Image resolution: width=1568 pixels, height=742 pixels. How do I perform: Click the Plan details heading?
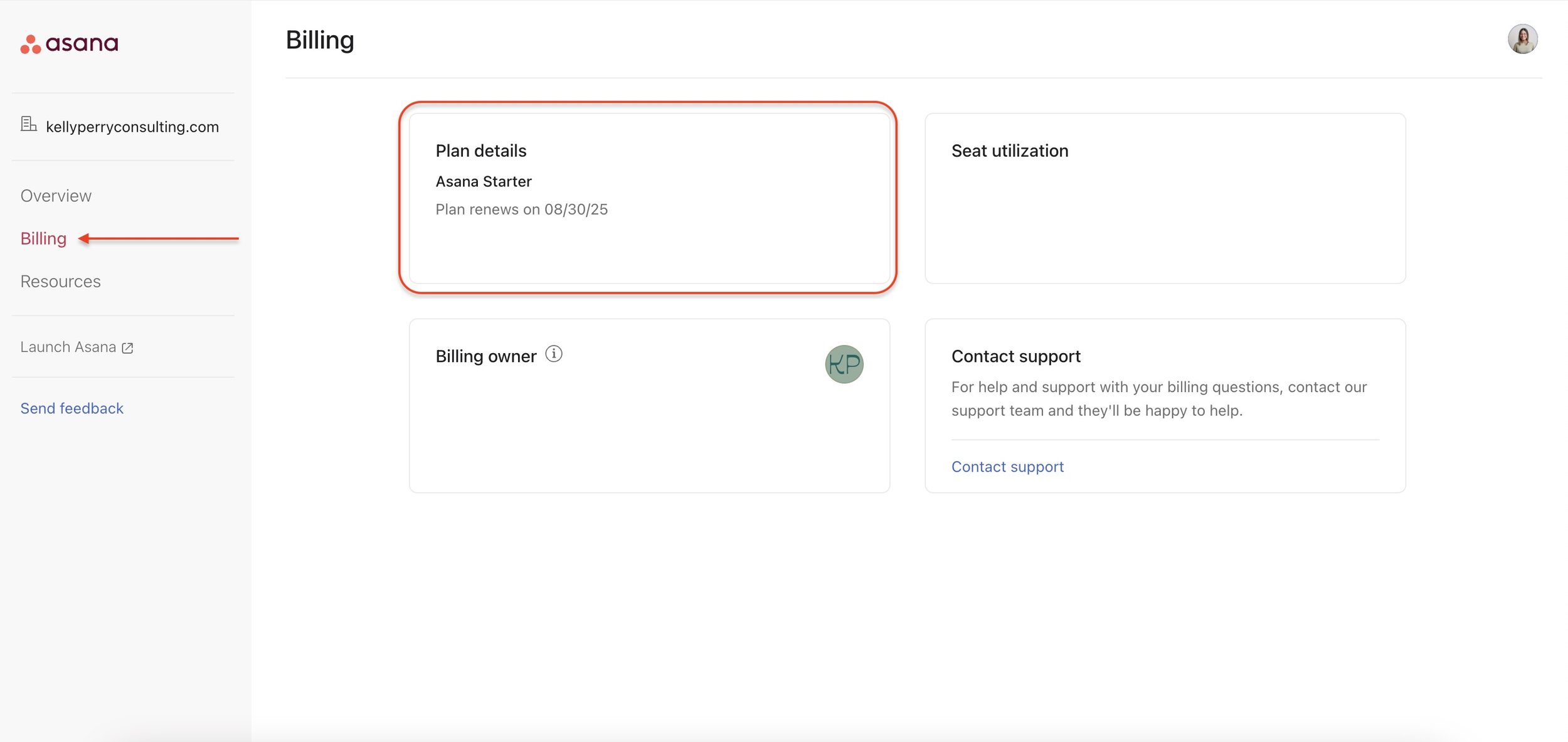[481, 151]
